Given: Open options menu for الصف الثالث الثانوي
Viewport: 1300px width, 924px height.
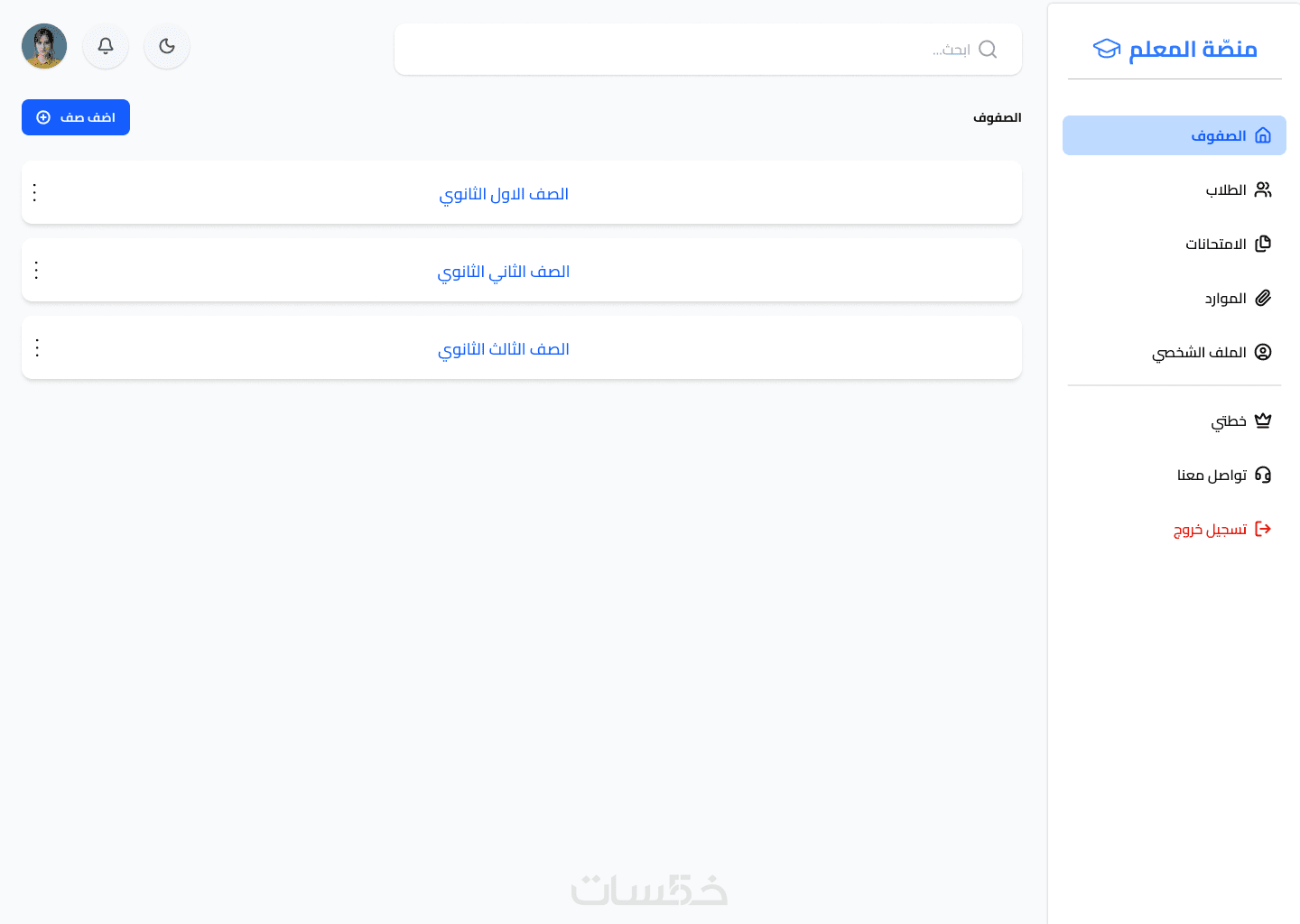Looking at the screenshot, I should (37, 347).
